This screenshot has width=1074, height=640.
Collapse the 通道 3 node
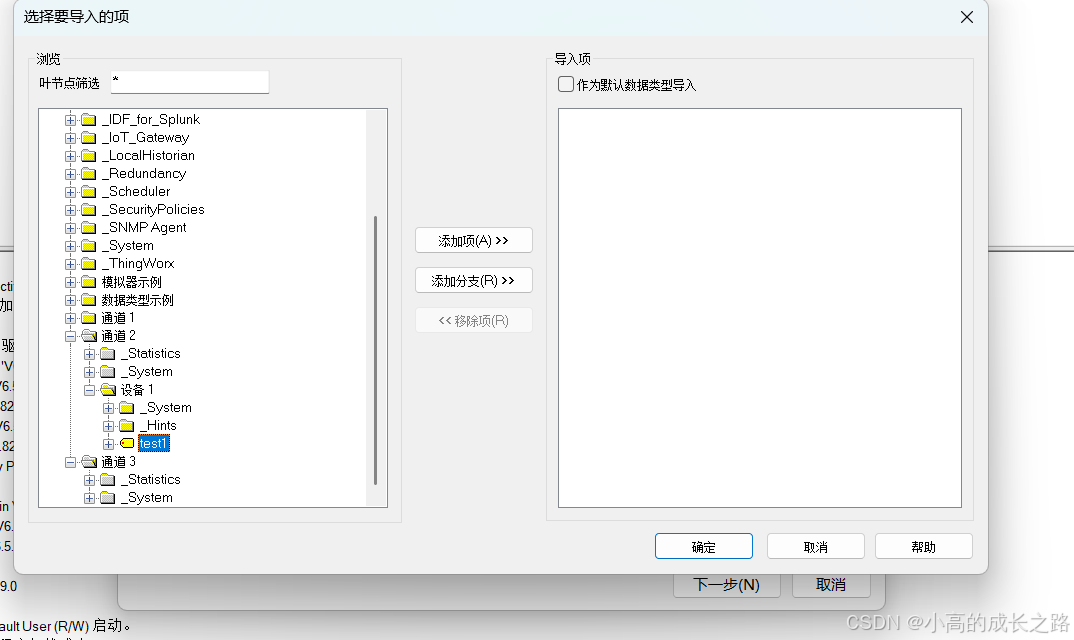click(71, 462)
